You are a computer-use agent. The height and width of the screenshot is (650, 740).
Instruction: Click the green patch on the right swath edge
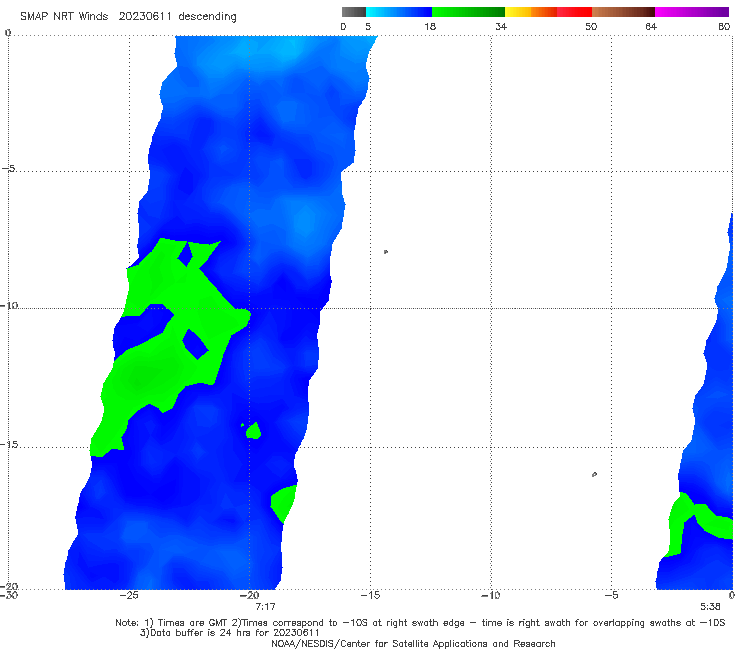(x=285, y=504)
